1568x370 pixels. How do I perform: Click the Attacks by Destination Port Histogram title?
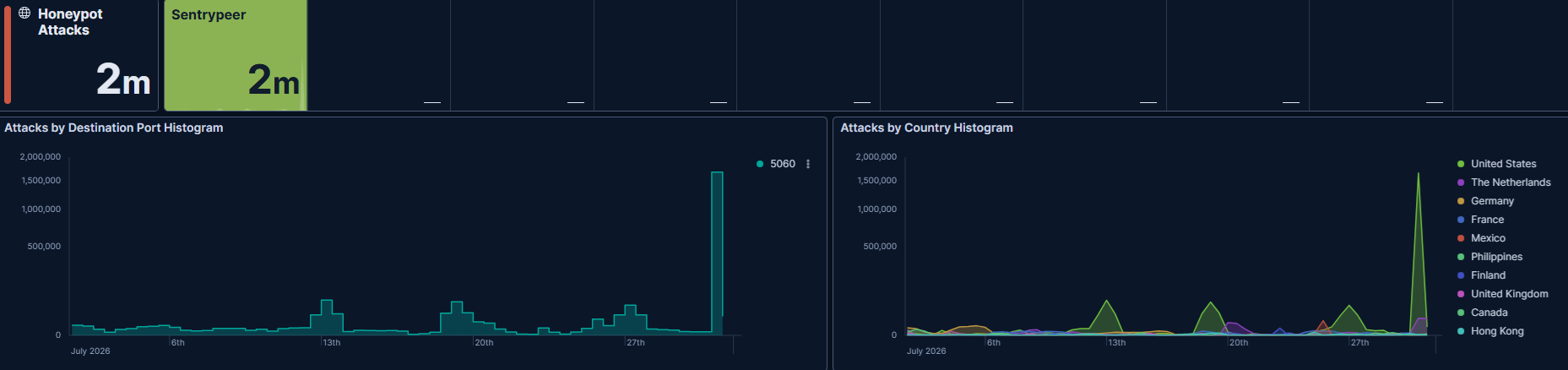pyautogui.click(x=114, y=128)
